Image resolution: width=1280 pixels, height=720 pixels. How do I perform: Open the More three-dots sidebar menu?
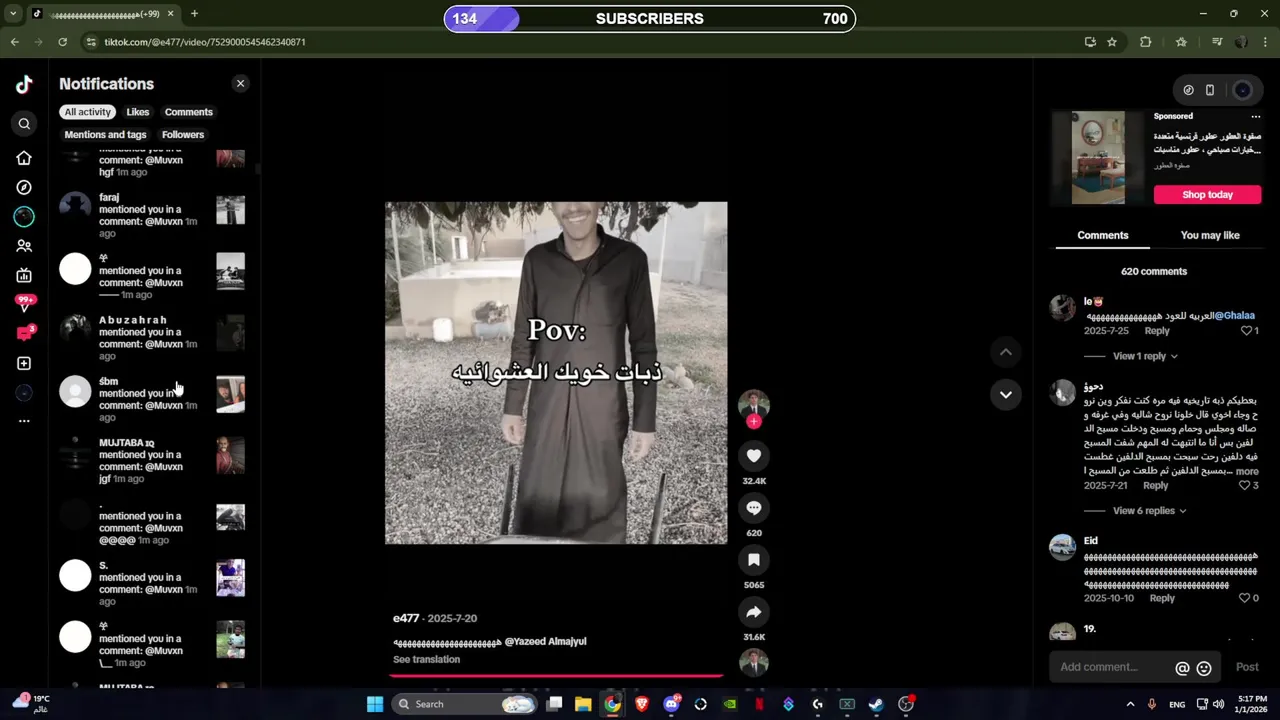point(24,421)
